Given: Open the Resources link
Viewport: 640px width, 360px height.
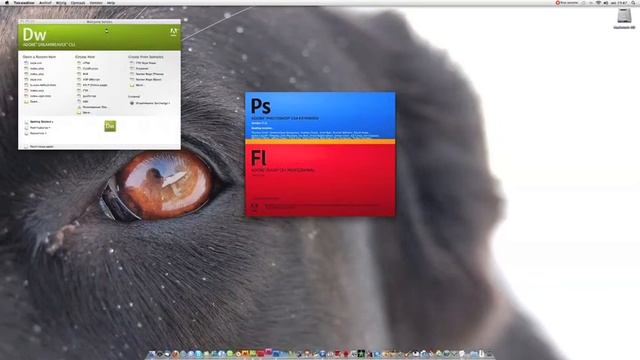Looking at the screenshot, I should (x=38, y=133).
